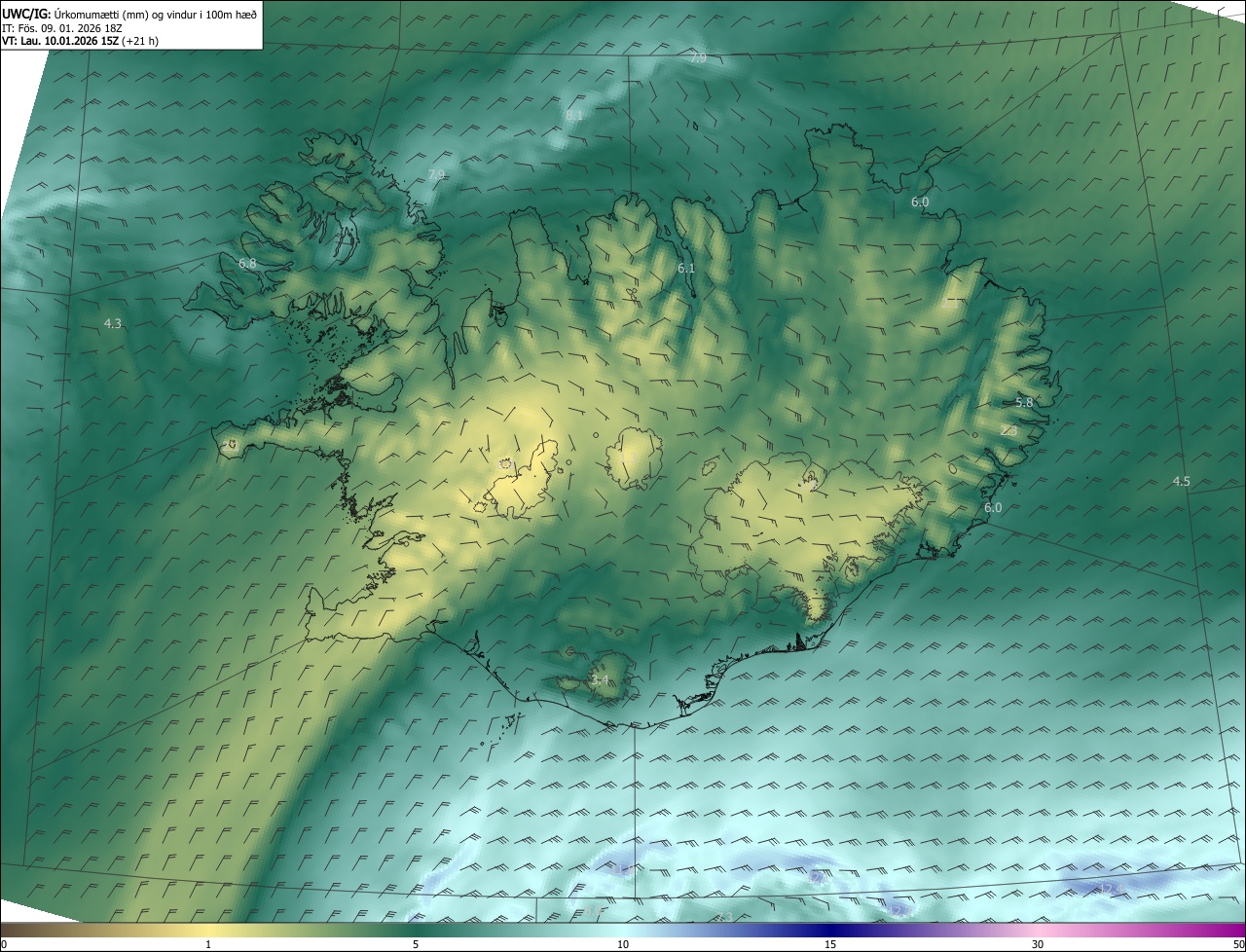This screenshot has width=1246, height=952.
Task: Click the 1 tick on the color scale
Action: 208,944
